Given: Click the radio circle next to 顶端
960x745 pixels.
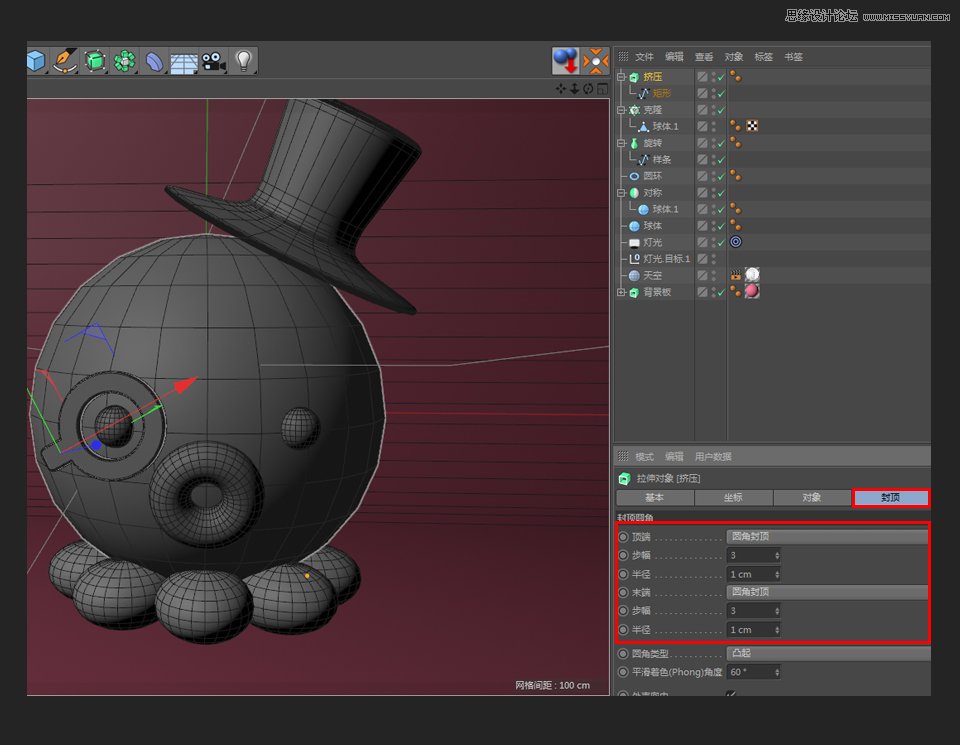Looking at the screenshot, I should tap(624, 537).
